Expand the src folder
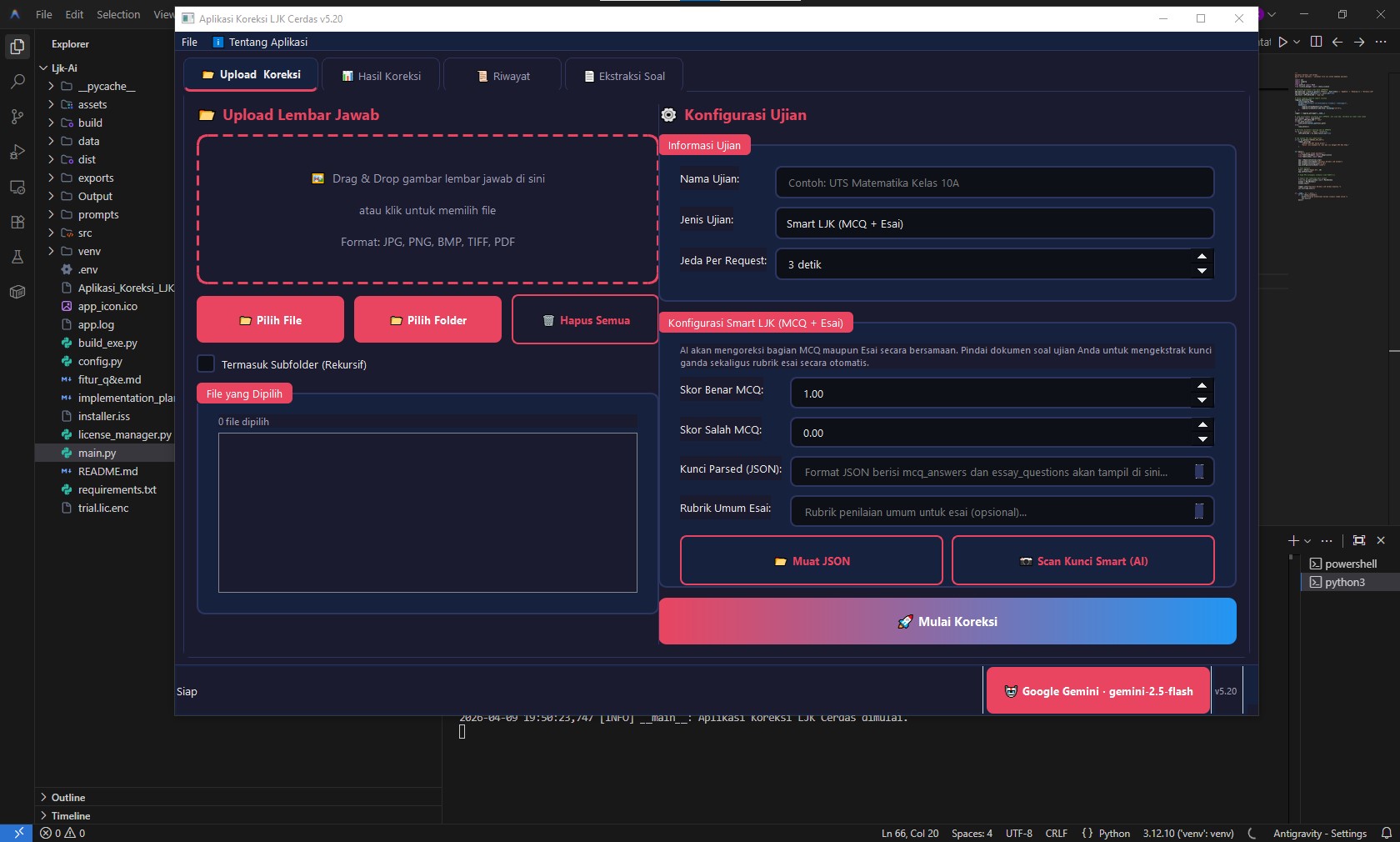The image size is (1400, 842). click(x=84, y=233)
